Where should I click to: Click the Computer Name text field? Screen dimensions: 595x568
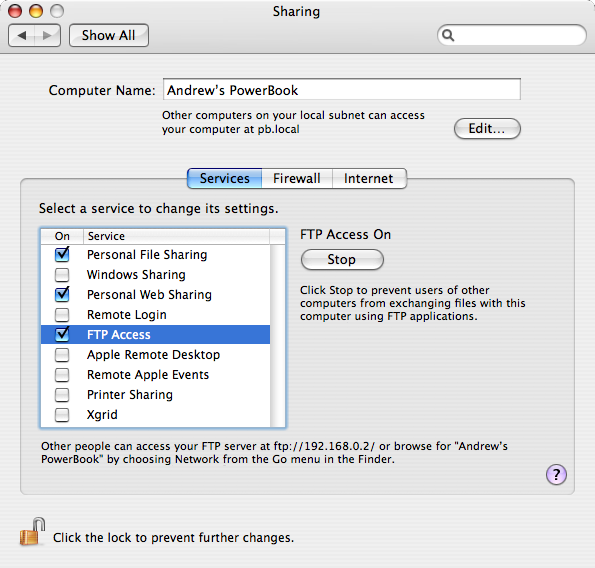tap(342, 90)
